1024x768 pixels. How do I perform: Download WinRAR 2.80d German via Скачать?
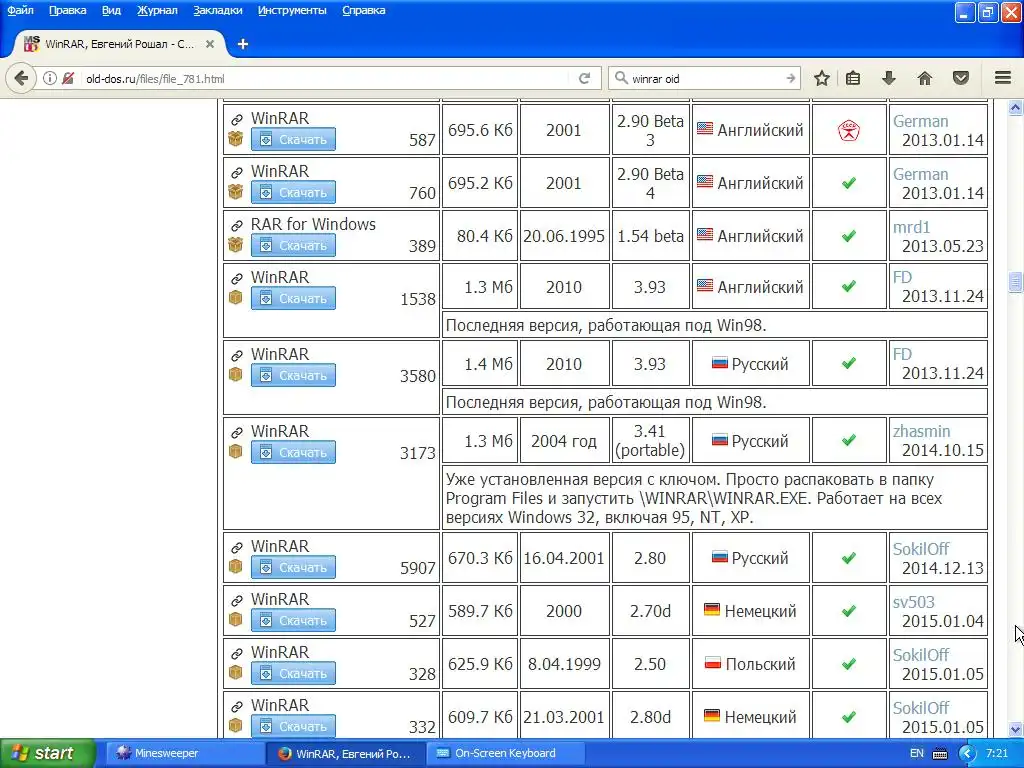(293, 726)
